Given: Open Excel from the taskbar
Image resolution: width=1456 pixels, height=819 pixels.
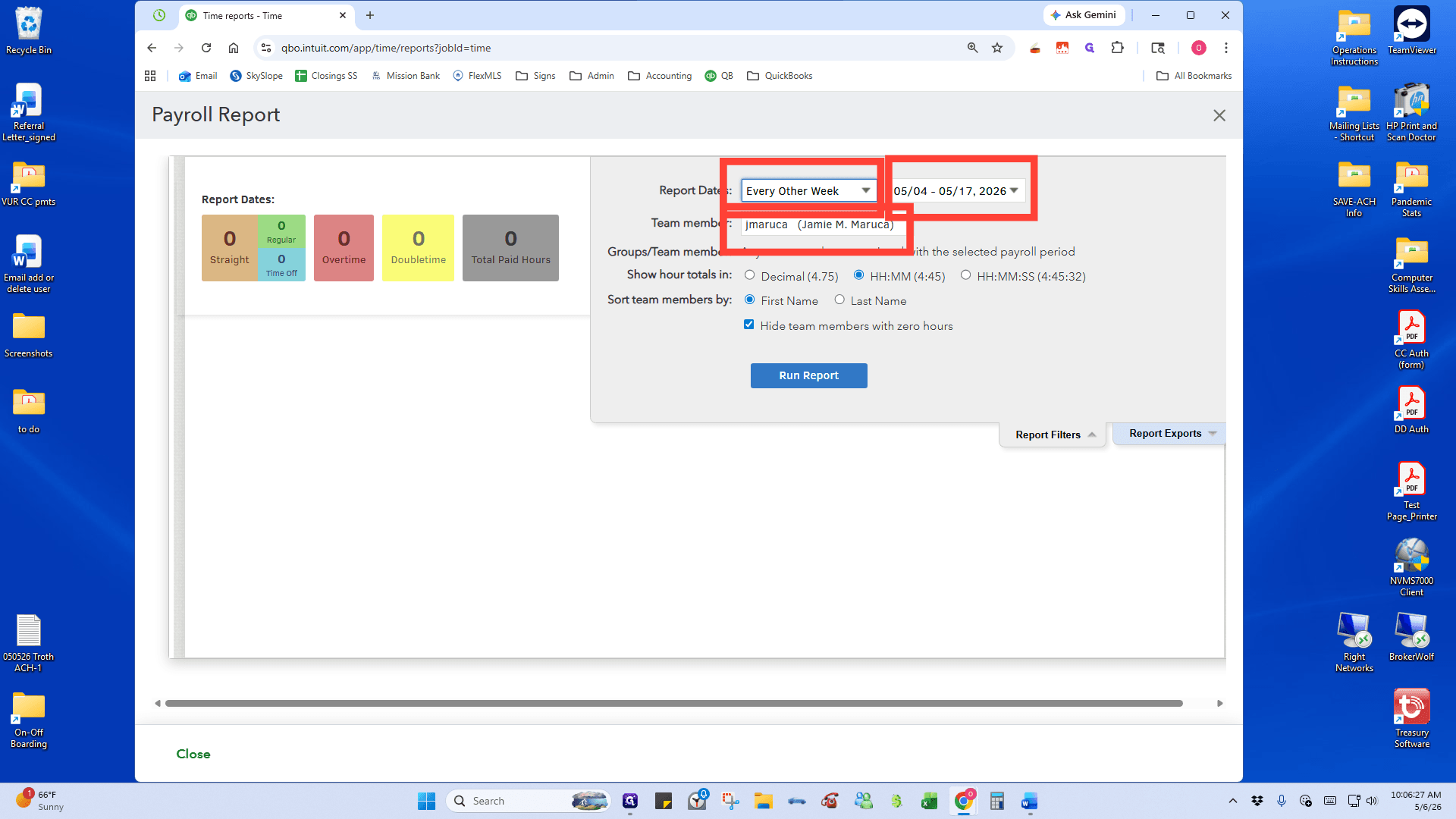Looking at the screenshot, I should coord(929,801).
